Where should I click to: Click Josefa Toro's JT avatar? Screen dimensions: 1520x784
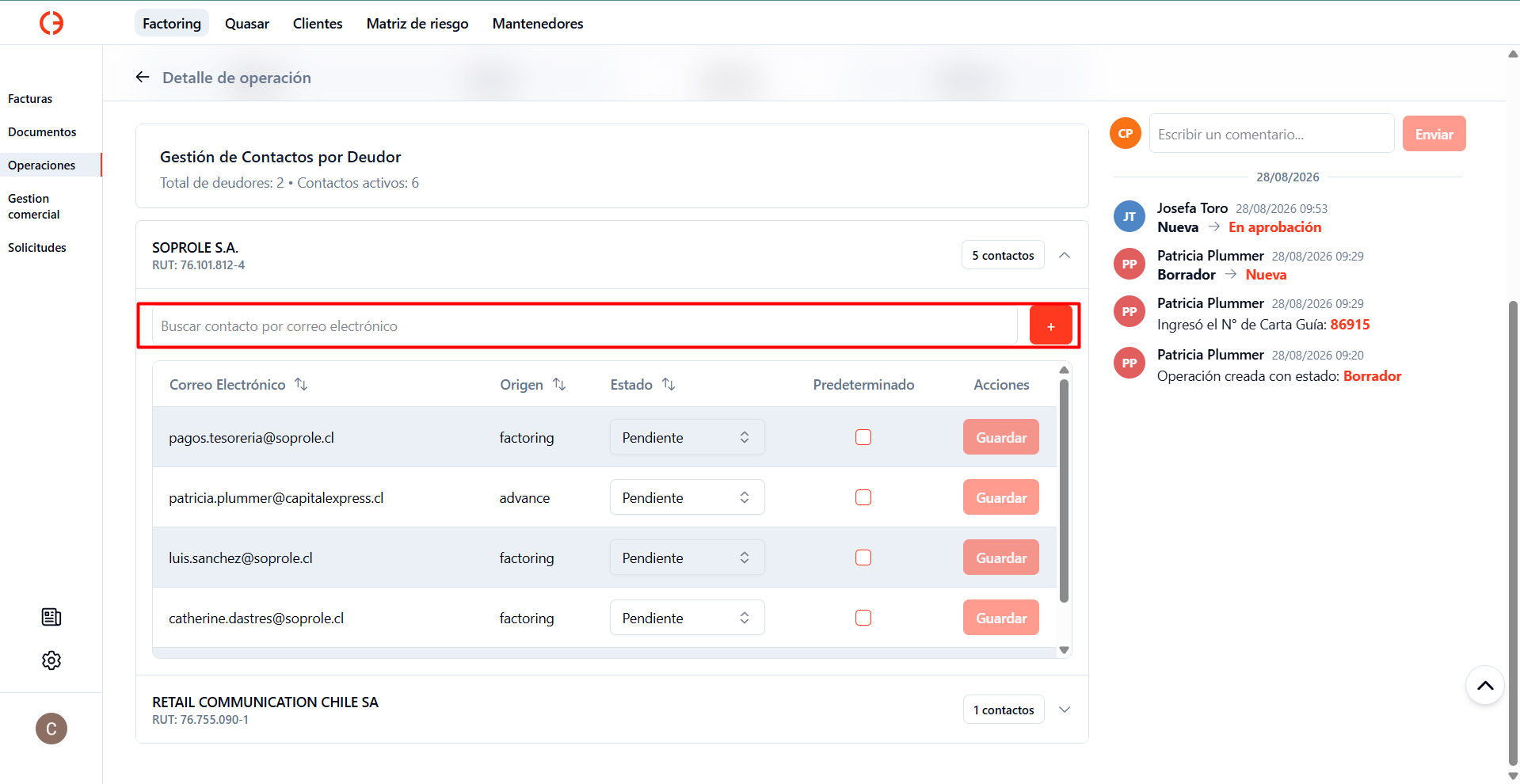point(1130,216)
